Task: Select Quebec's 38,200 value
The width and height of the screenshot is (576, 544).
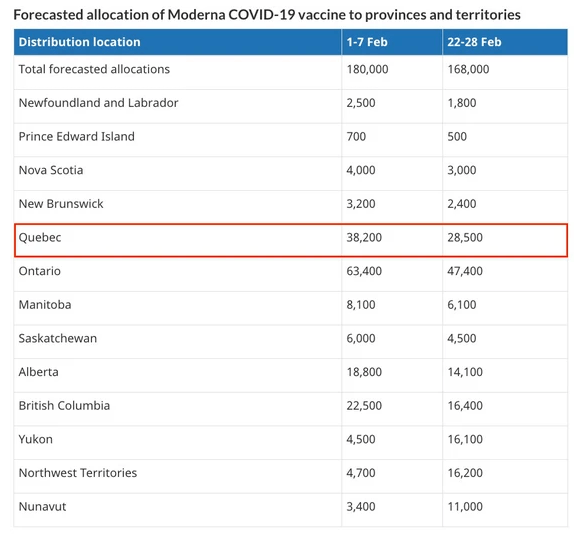Action: (x=364, y=237)
